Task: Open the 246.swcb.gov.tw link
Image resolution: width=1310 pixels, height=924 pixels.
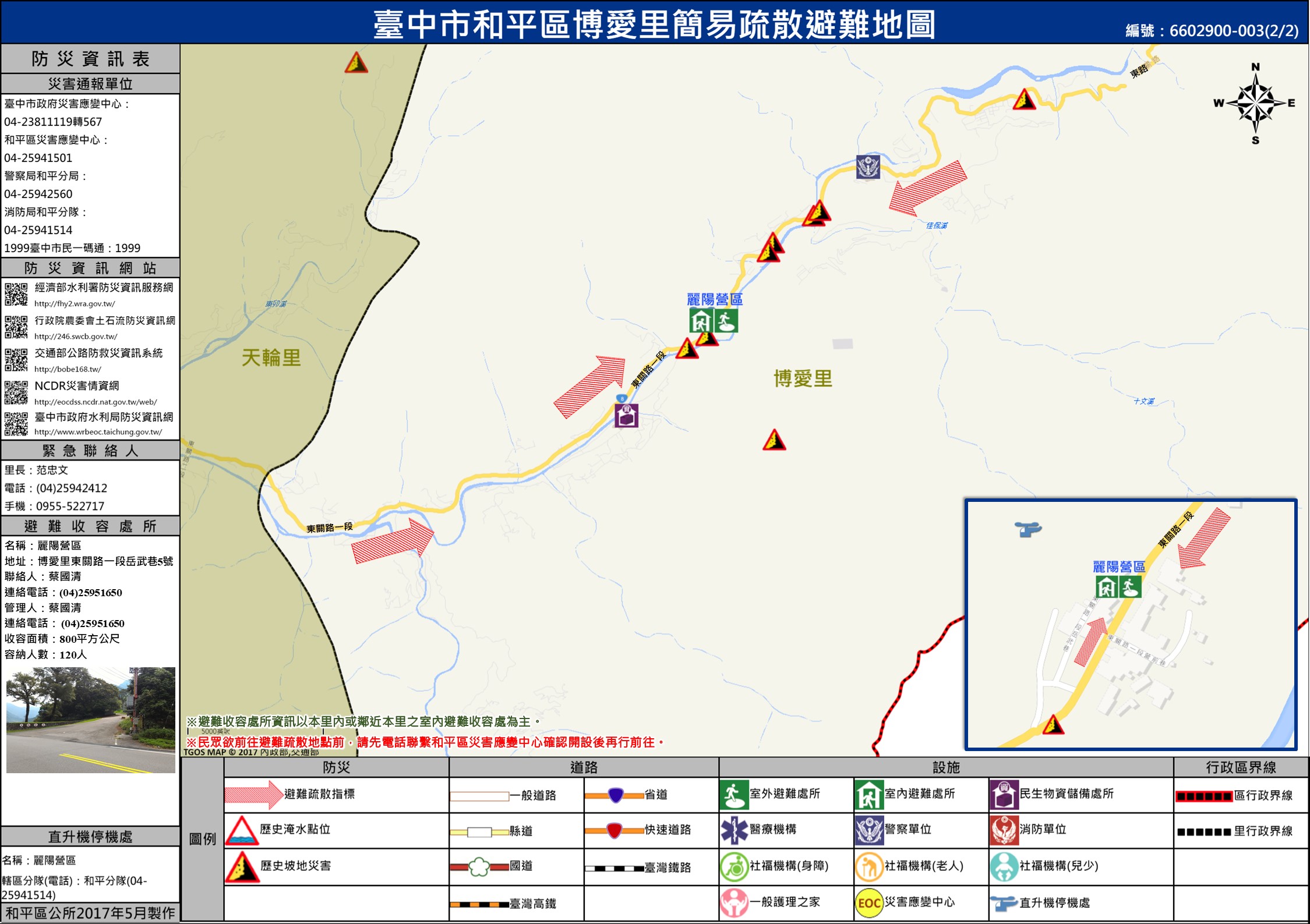Action: coord(76,337)
